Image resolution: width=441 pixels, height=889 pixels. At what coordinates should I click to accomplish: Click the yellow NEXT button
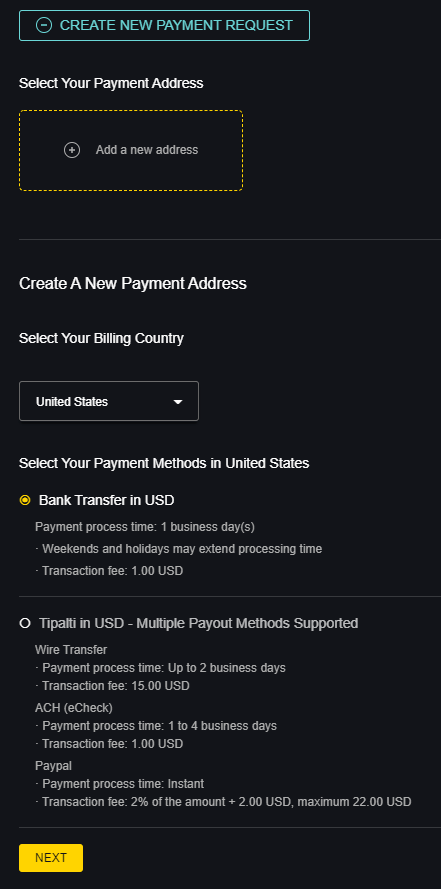[51, 858]
